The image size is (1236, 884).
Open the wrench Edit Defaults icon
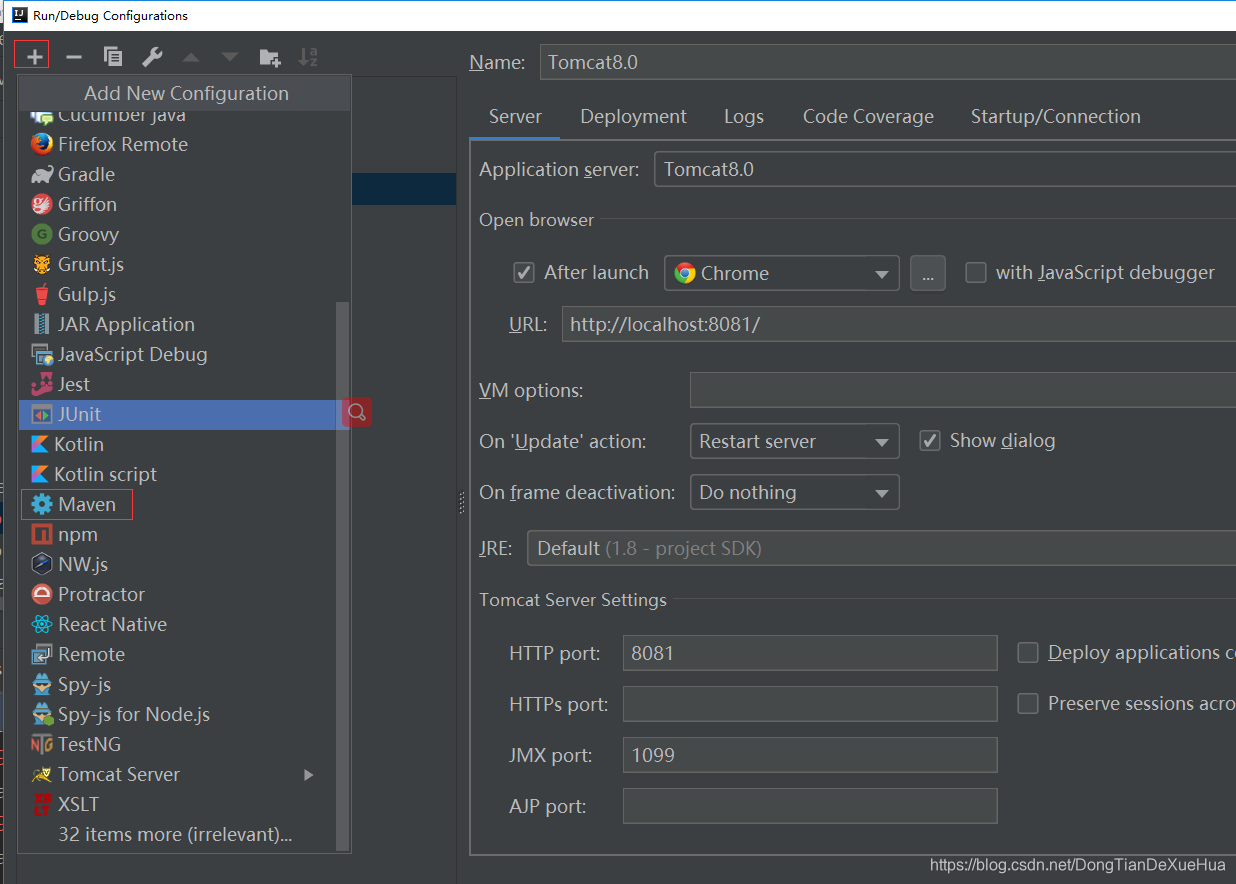point(152,57)
